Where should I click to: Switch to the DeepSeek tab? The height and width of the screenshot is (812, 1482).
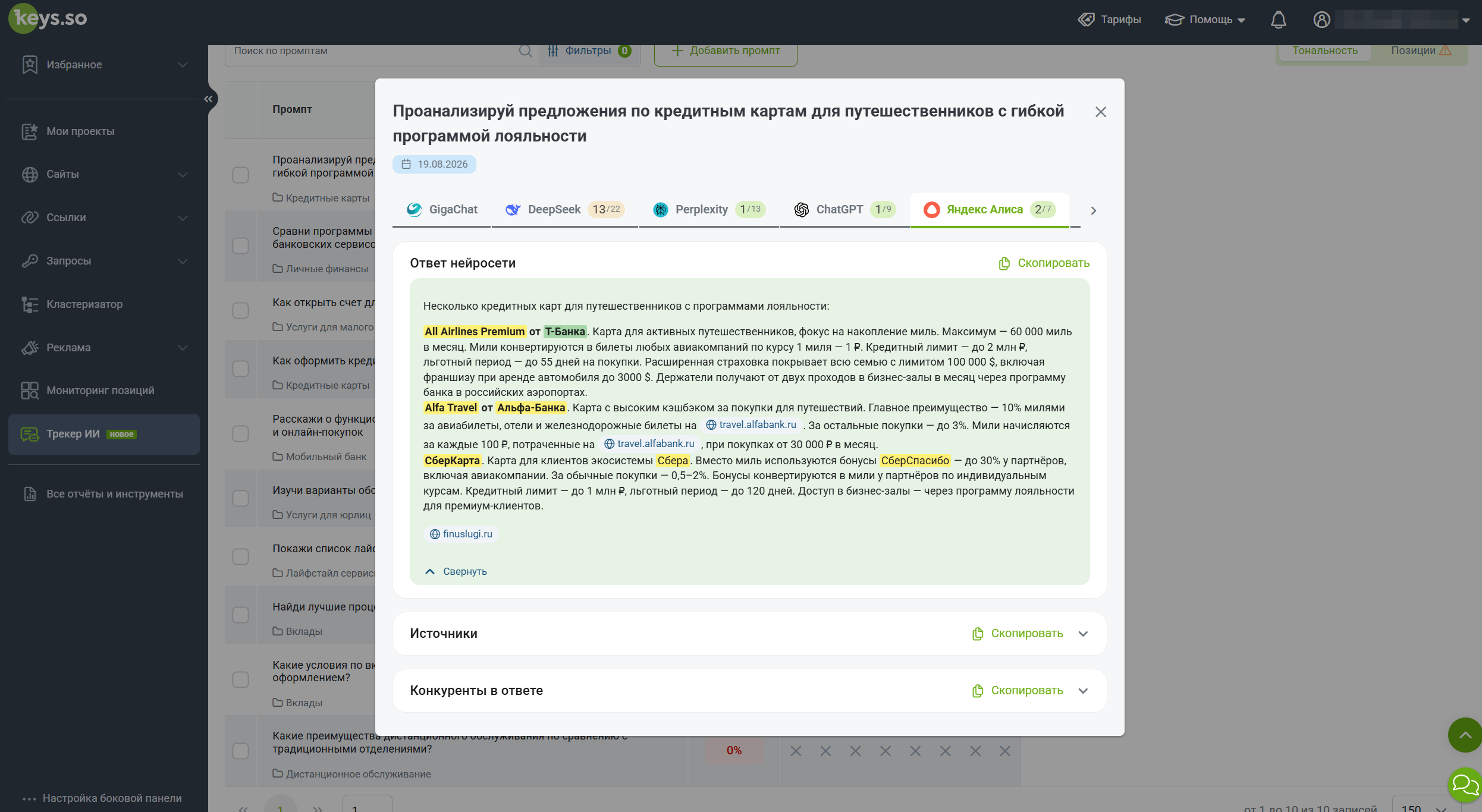click(565, 210)
